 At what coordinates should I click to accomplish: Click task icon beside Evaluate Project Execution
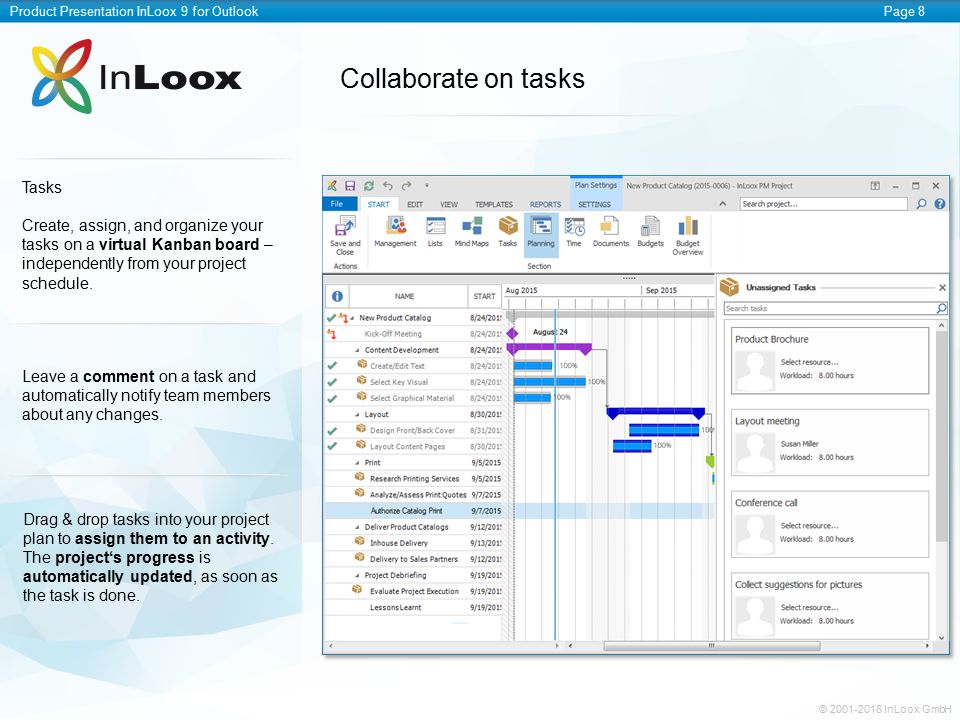pos(357,590)
